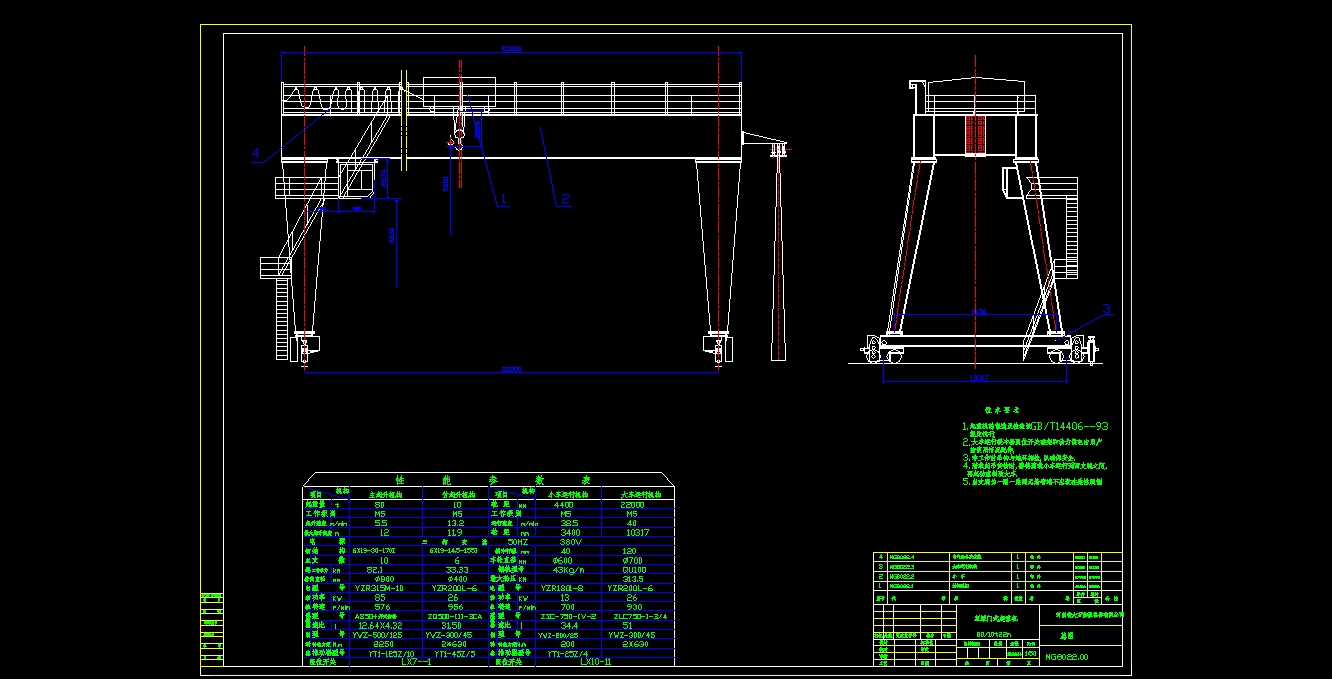This screenshot has width=1332, height=679.
Task: Click the QU100 rail type cell
Action: coord(634,570)
